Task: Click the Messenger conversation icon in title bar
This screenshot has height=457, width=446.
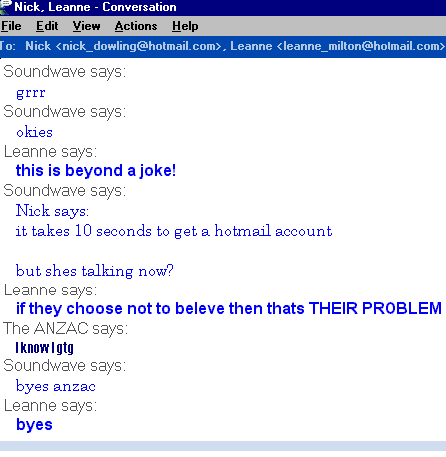Action: coord(5,7)
